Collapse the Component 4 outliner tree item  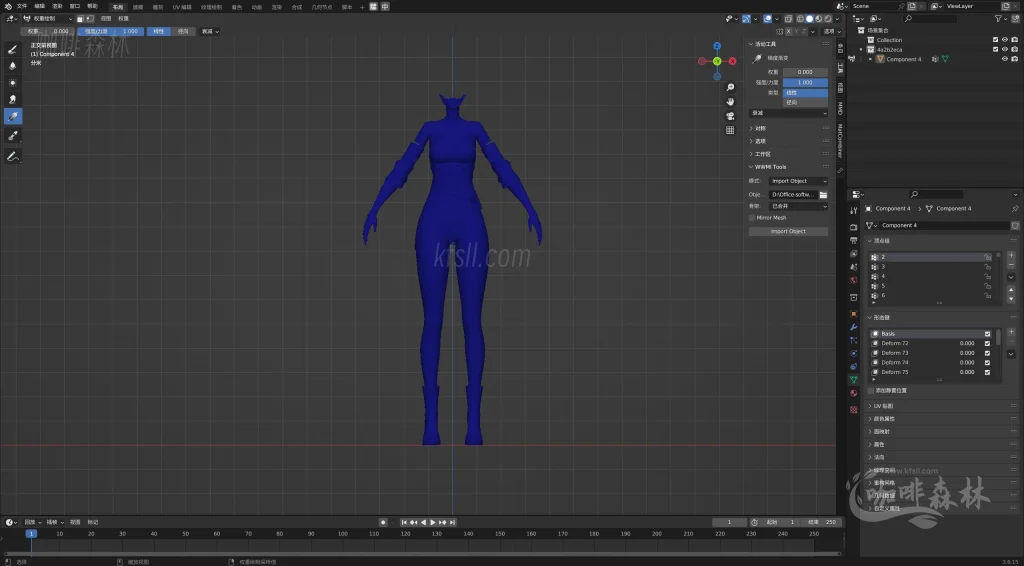(871, 59)
